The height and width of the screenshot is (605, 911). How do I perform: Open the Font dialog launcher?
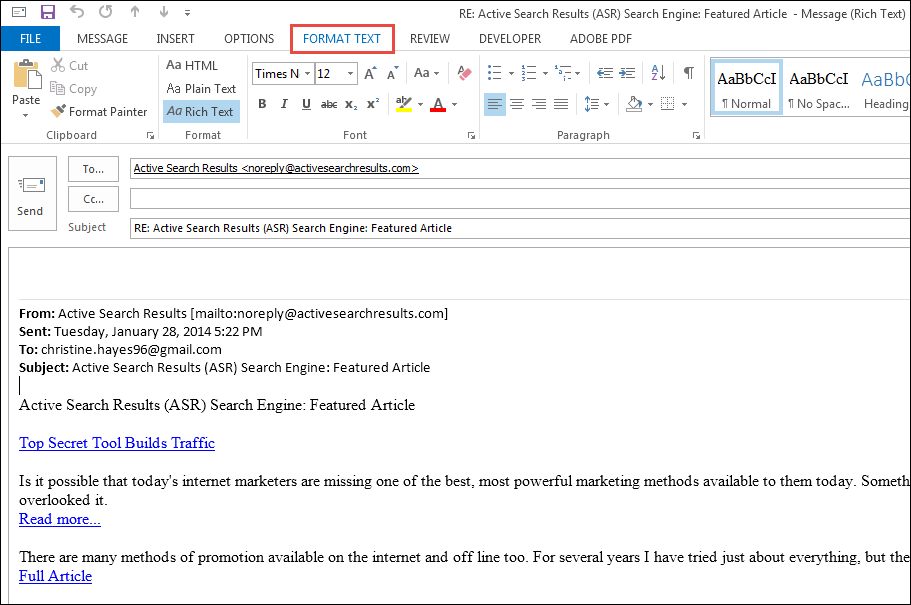click(x=471, y=135)
